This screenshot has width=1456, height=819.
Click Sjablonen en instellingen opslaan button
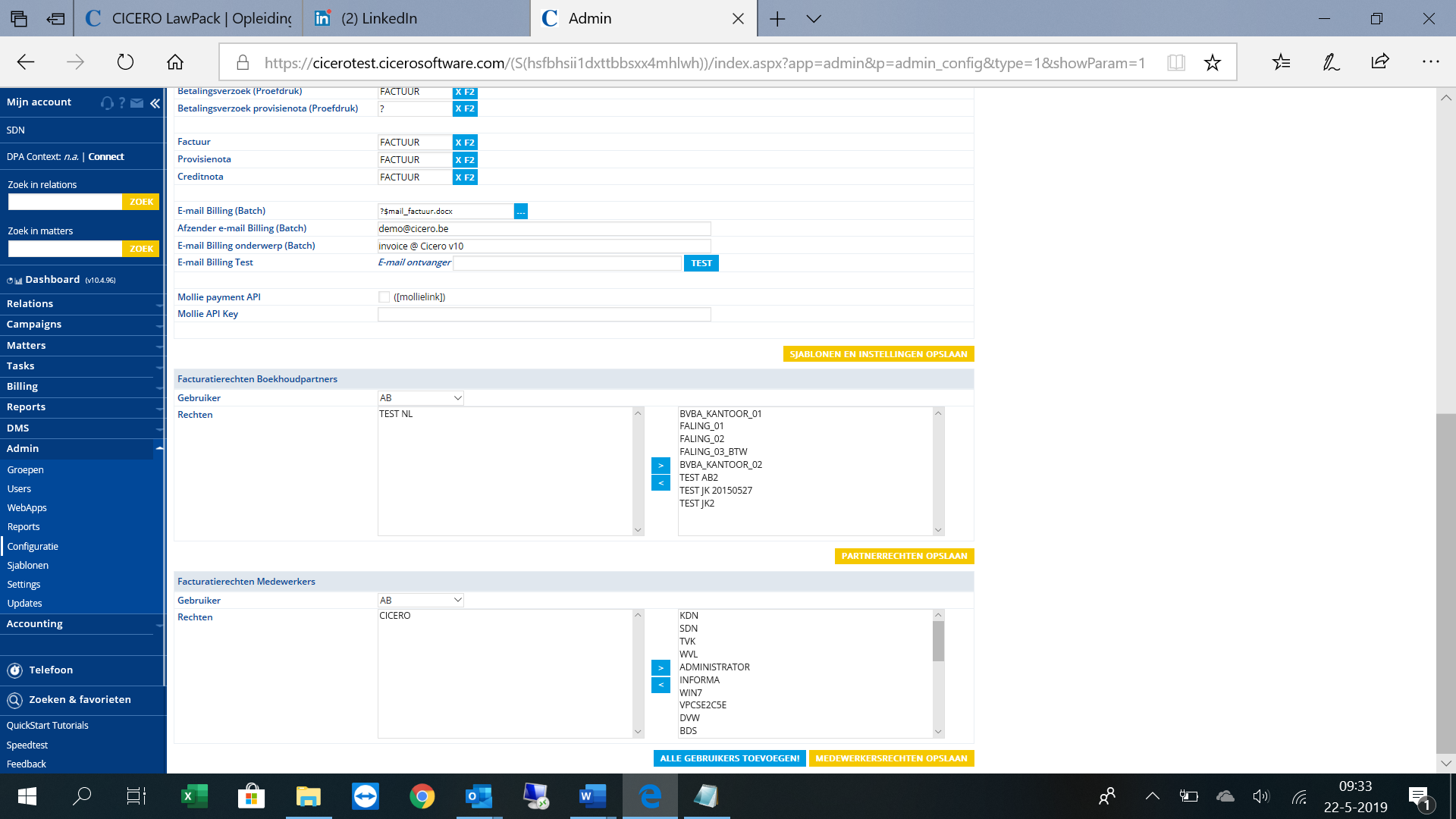(878, 354)
